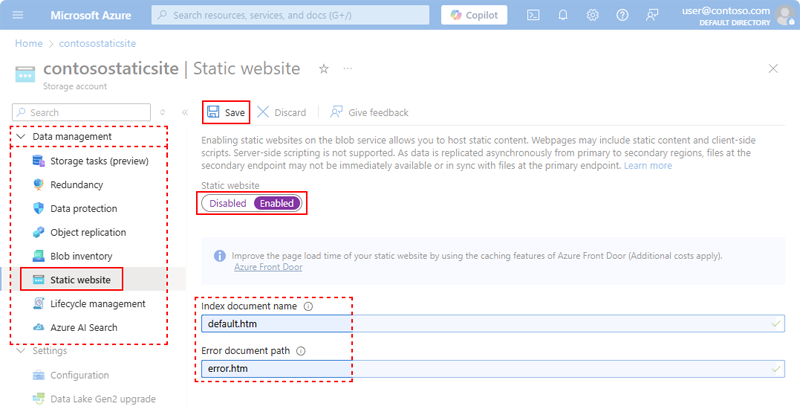Open Data Lake Gen2 upgrade item
Viewport: 800px width, 412px height.
pyautogui.click(x=103, y=399)
